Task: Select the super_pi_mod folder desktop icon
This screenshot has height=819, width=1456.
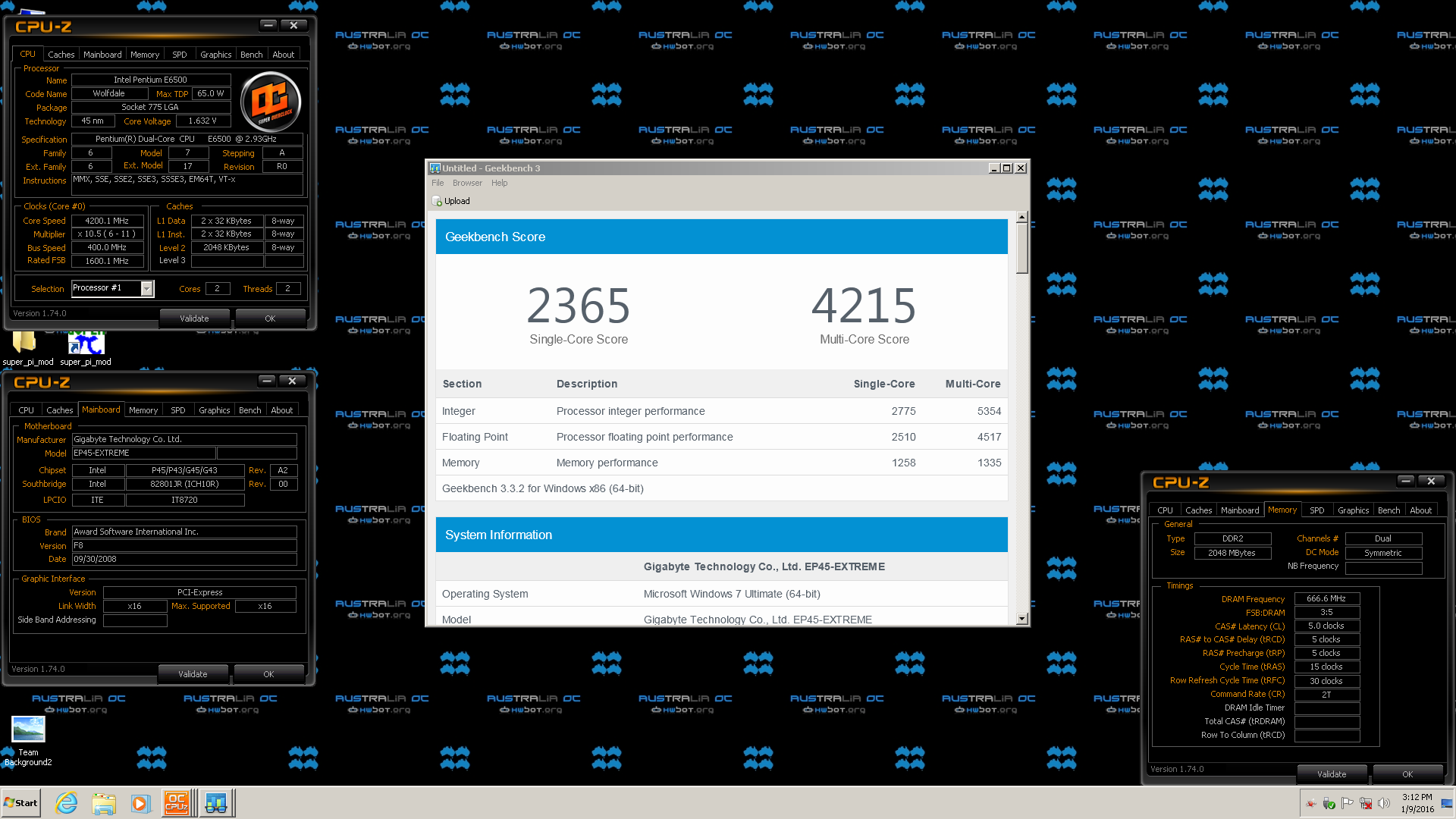Action: [27, 348]
